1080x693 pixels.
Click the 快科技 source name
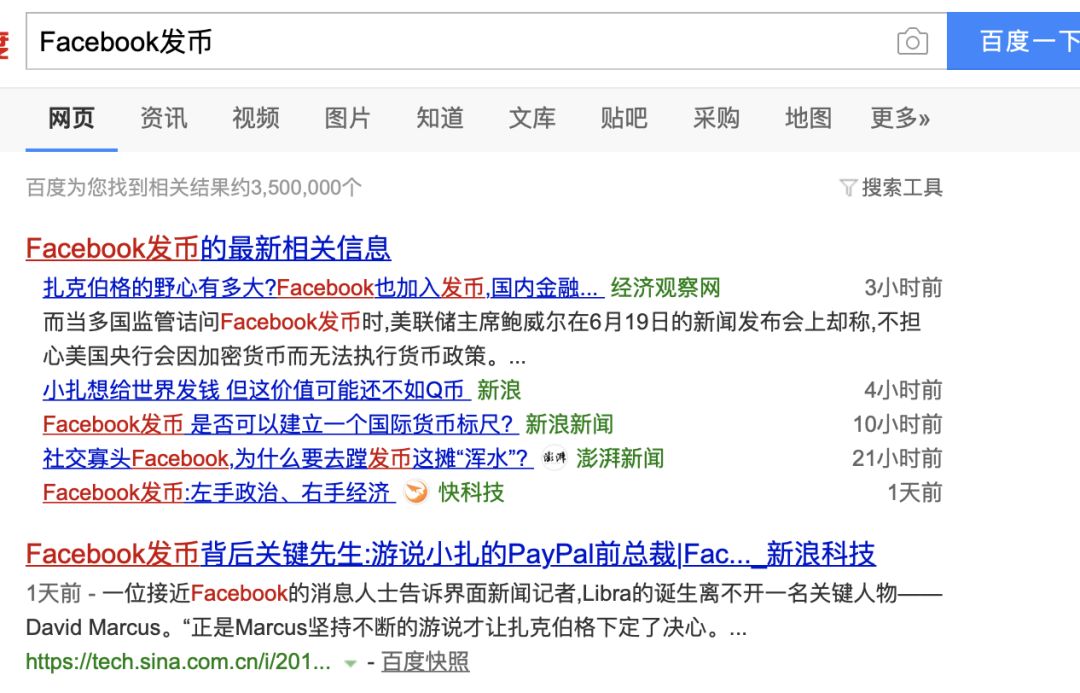point(471,493)
